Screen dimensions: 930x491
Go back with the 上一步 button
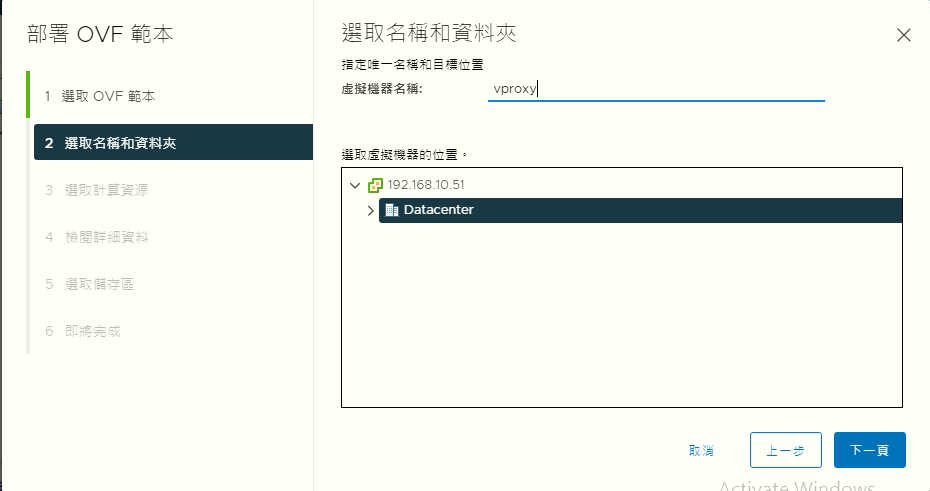[x=785, y=450]
